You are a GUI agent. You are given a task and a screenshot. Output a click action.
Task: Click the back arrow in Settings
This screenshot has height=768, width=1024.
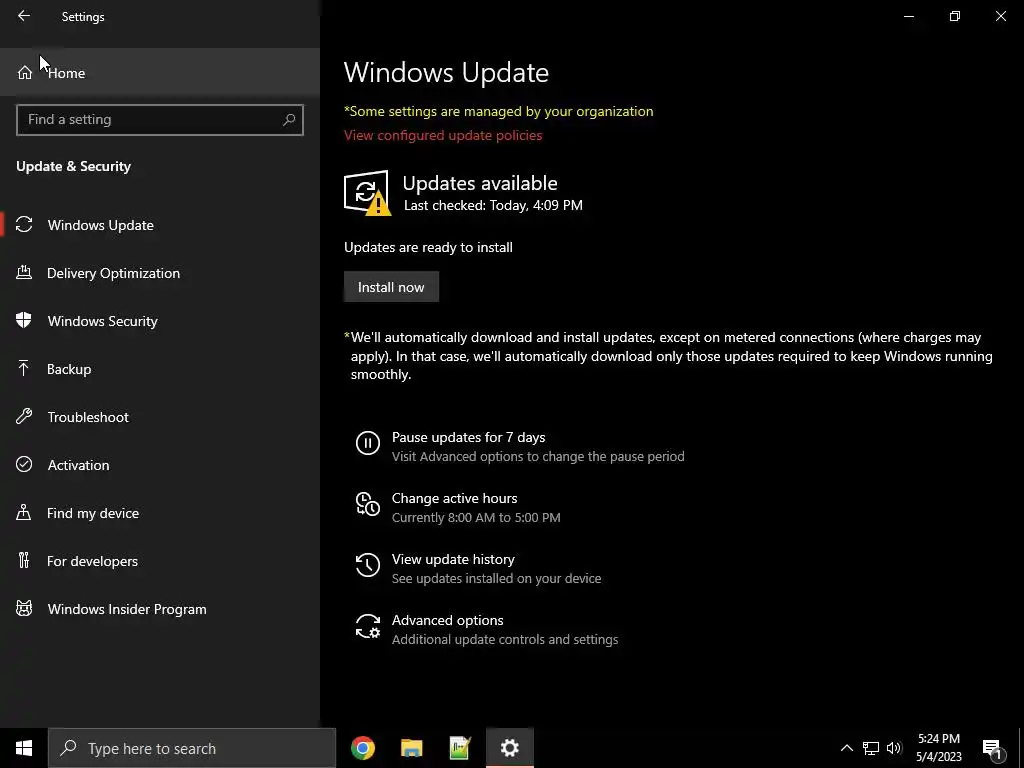[x=24, y=16]
